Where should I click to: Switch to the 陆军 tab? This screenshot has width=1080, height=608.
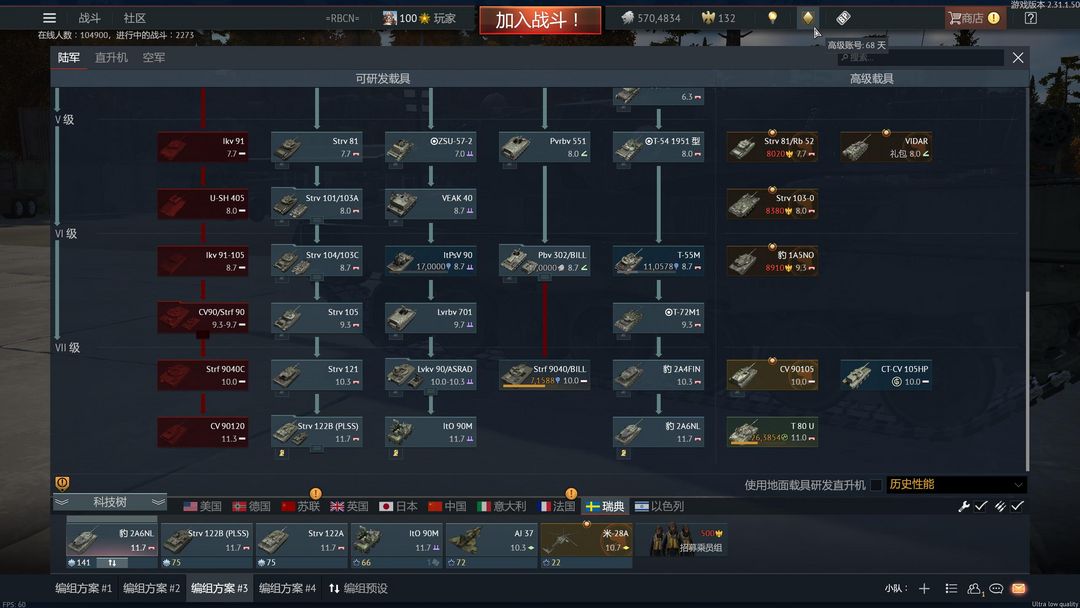[x=68, y=57]
